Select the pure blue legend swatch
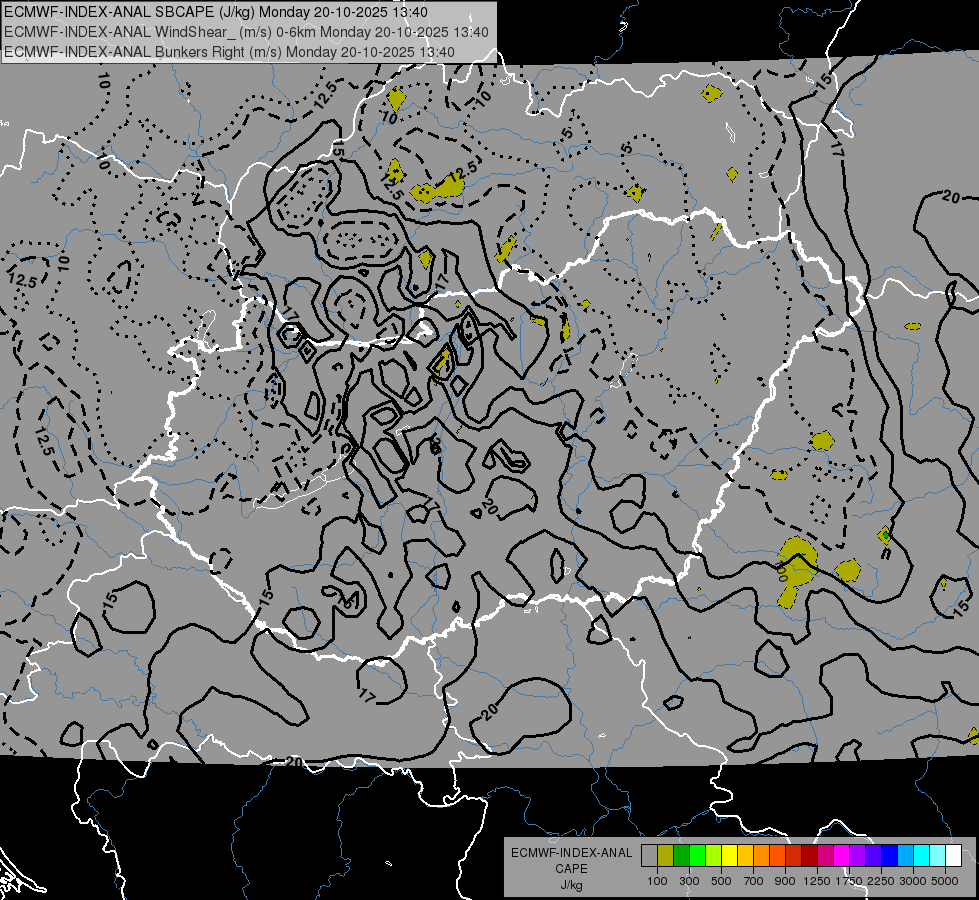Viewport: 979px width, 900px height. pos(890,856)
